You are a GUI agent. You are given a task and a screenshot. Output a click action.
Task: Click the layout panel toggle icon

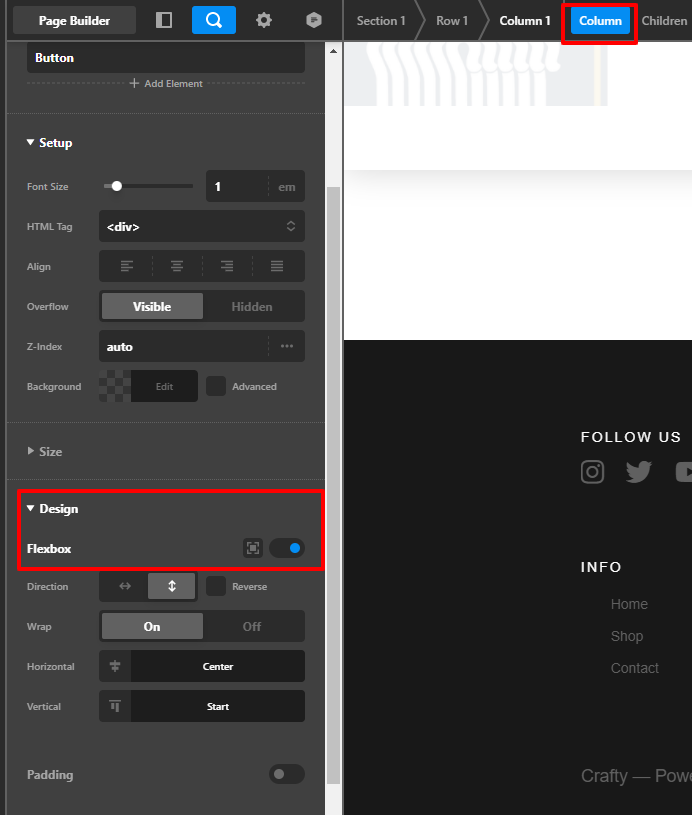tap(164, 20)
